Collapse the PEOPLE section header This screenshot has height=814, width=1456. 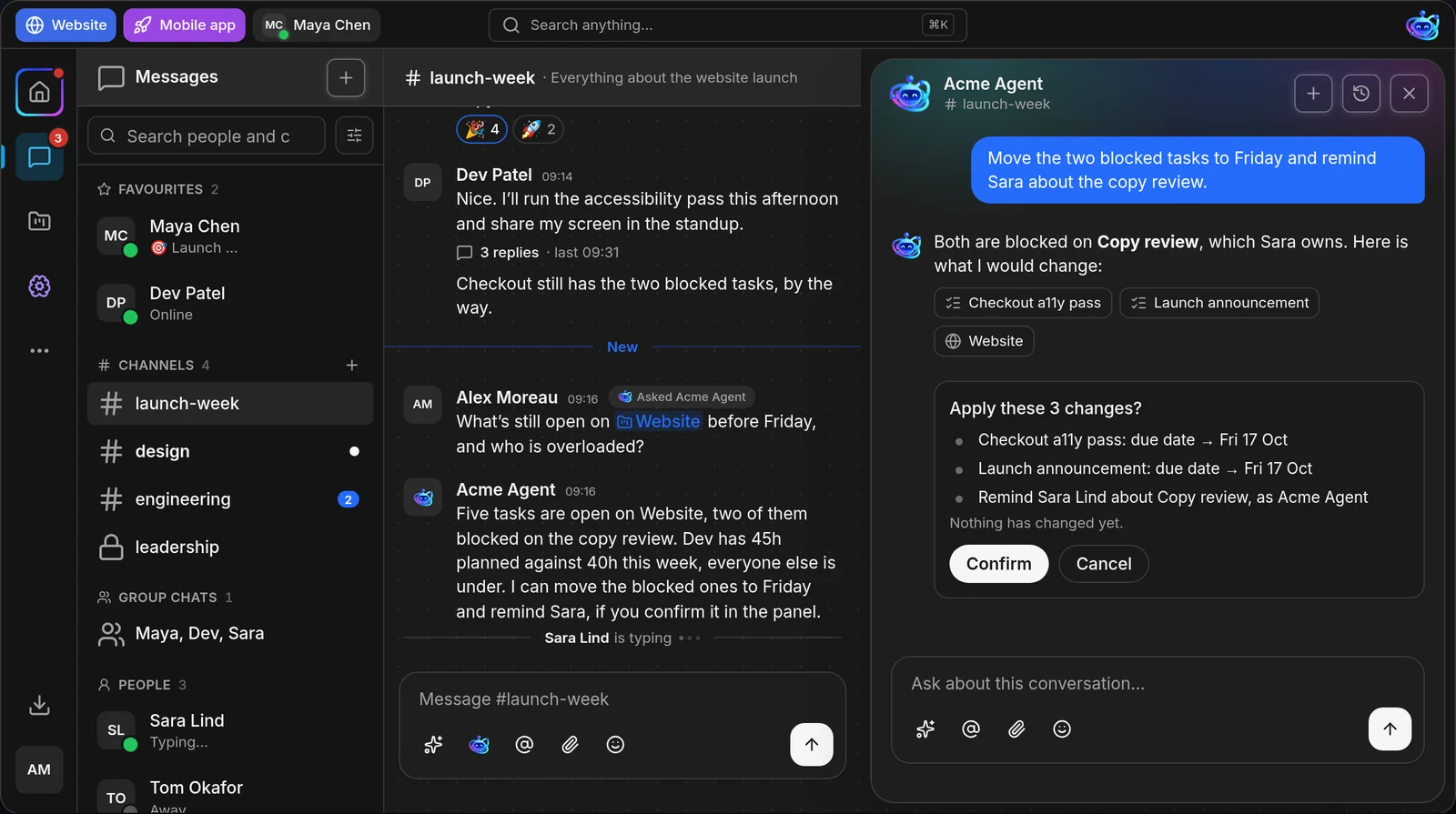point(141,685)
